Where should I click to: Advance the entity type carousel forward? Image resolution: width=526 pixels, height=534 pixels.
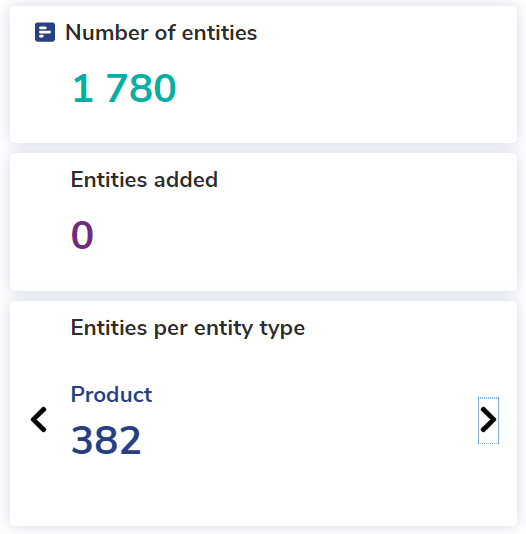pyautogui.click(x=488, y=420)
